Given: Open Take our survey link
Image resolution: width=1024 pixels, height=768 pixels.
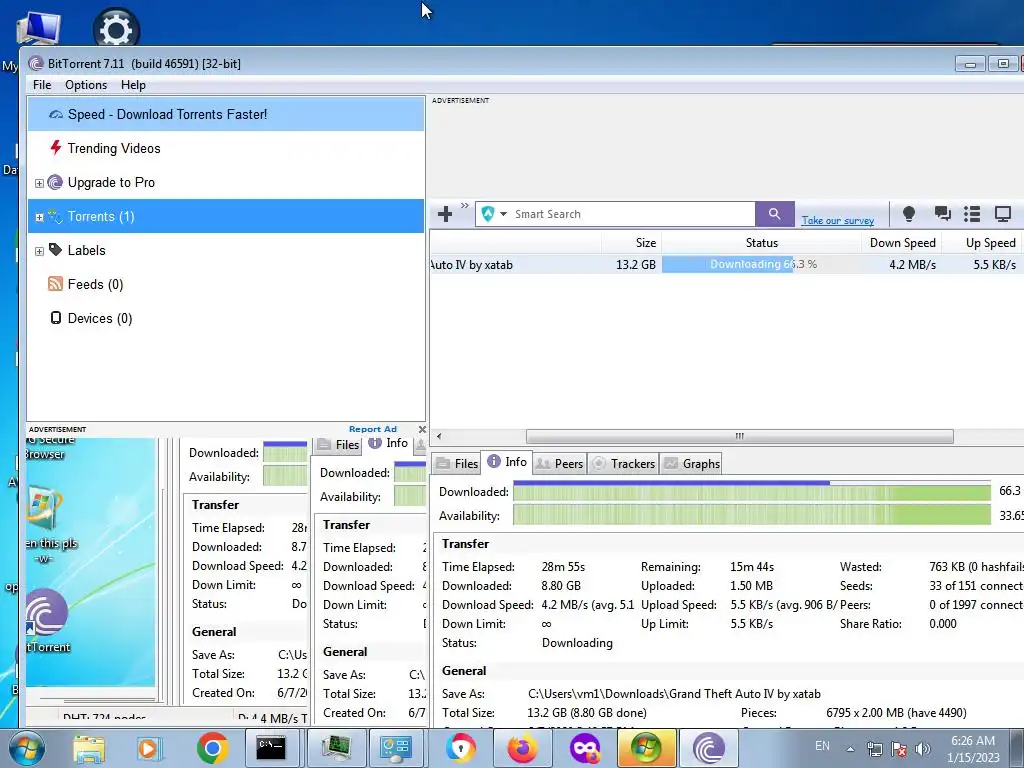Looking at the screenshot, I should pos(838,220).
